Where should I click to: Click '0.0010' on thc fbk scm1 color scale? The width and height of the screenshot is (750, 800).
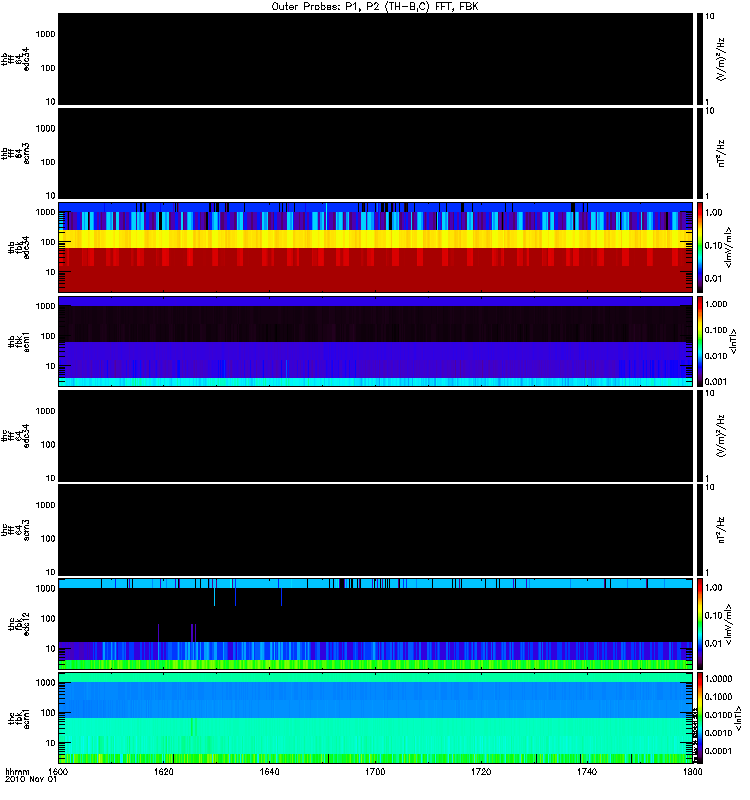(x=718, y=733)
